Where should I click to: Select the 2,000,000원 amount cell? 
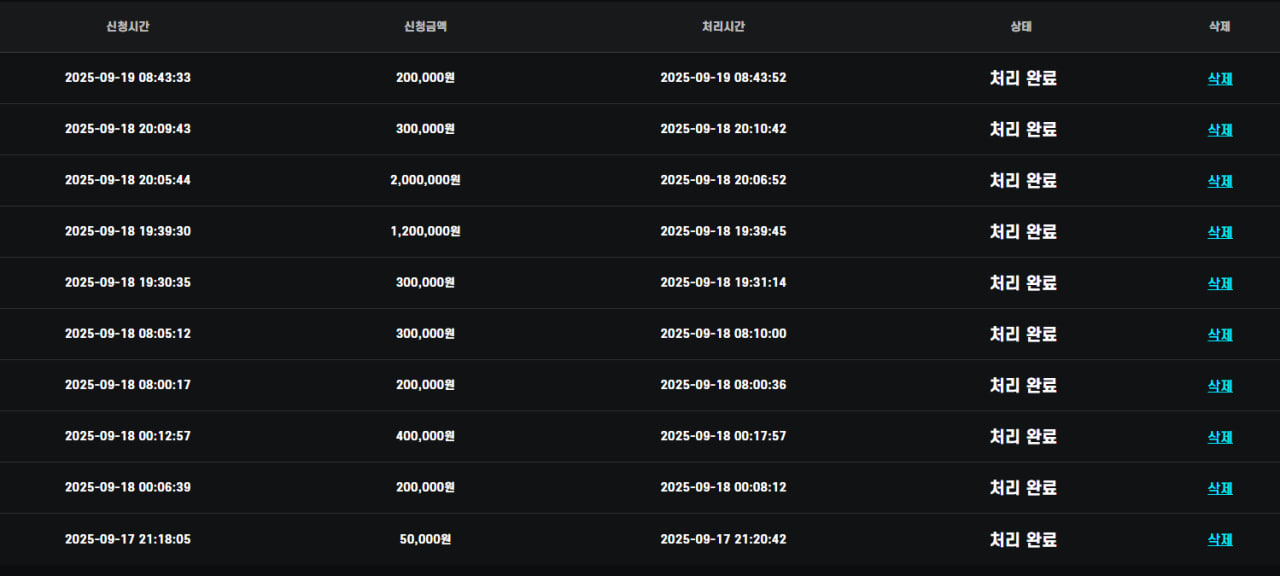(425, 180)
